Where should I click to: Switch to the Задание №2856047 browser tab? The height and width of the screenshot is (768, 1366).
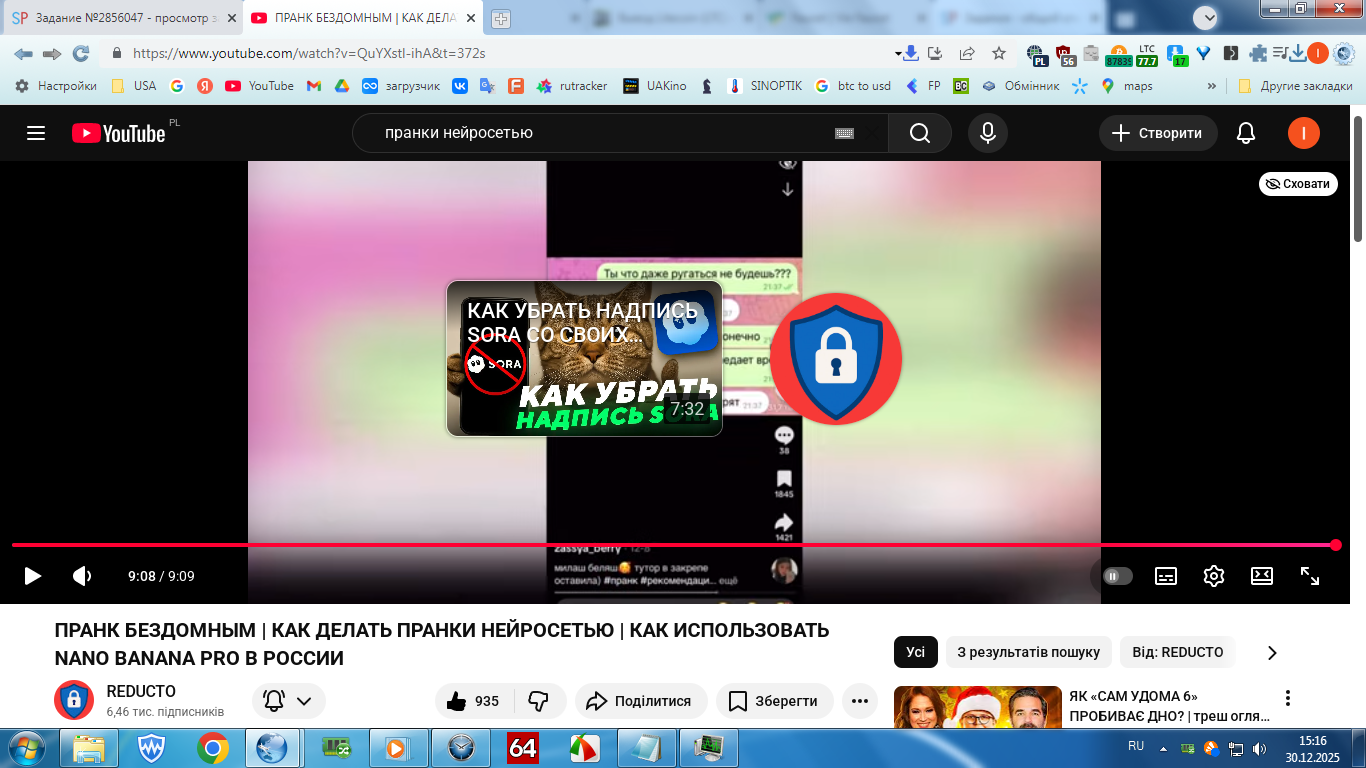pyautogui.click(x=123, y=18)
